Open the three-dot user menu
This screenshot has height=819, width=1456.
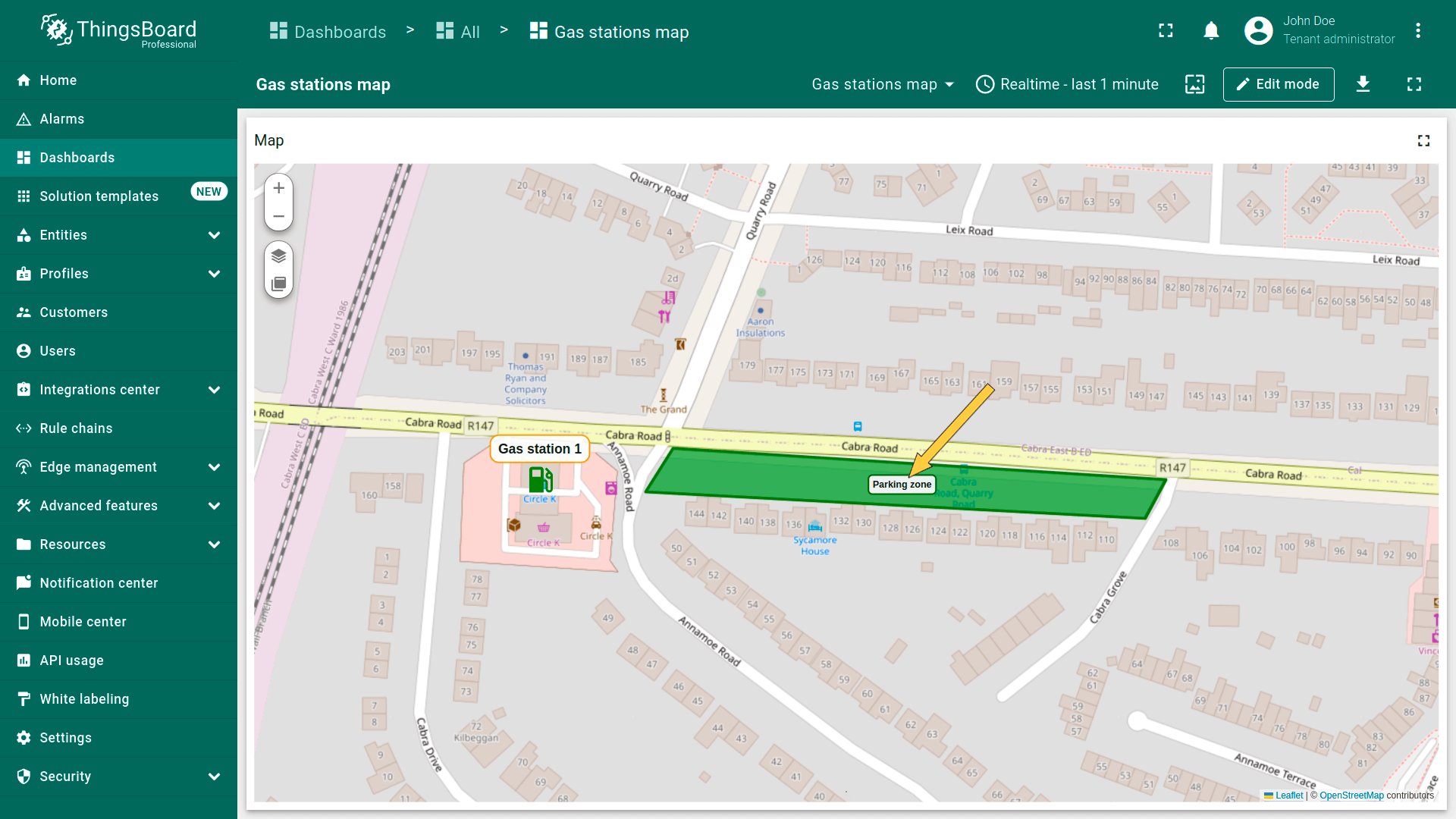(1417, 31)
